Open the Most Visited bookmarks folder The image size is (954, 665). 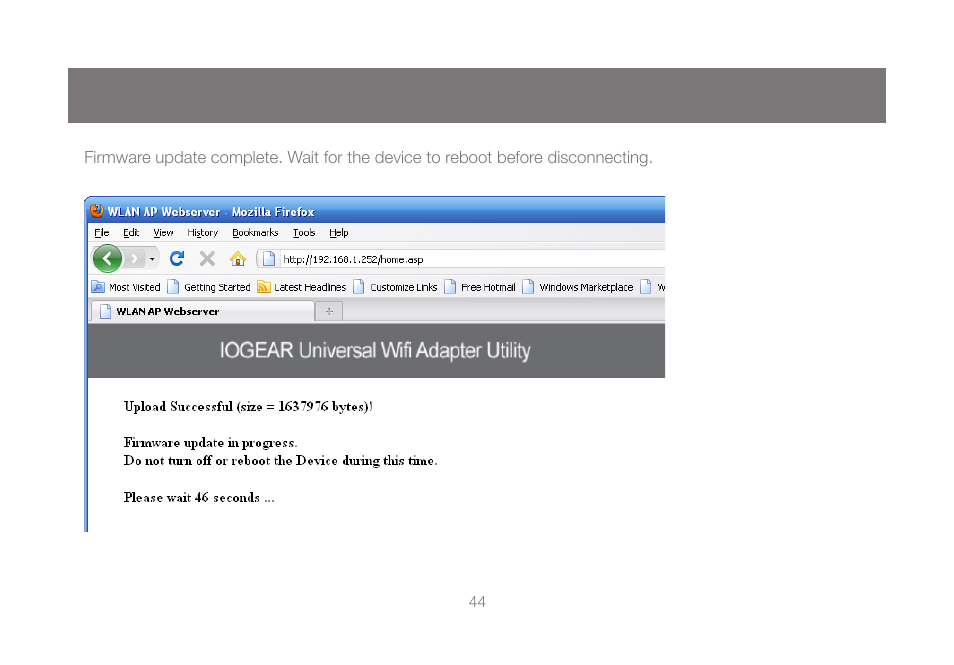pos(126,287)
